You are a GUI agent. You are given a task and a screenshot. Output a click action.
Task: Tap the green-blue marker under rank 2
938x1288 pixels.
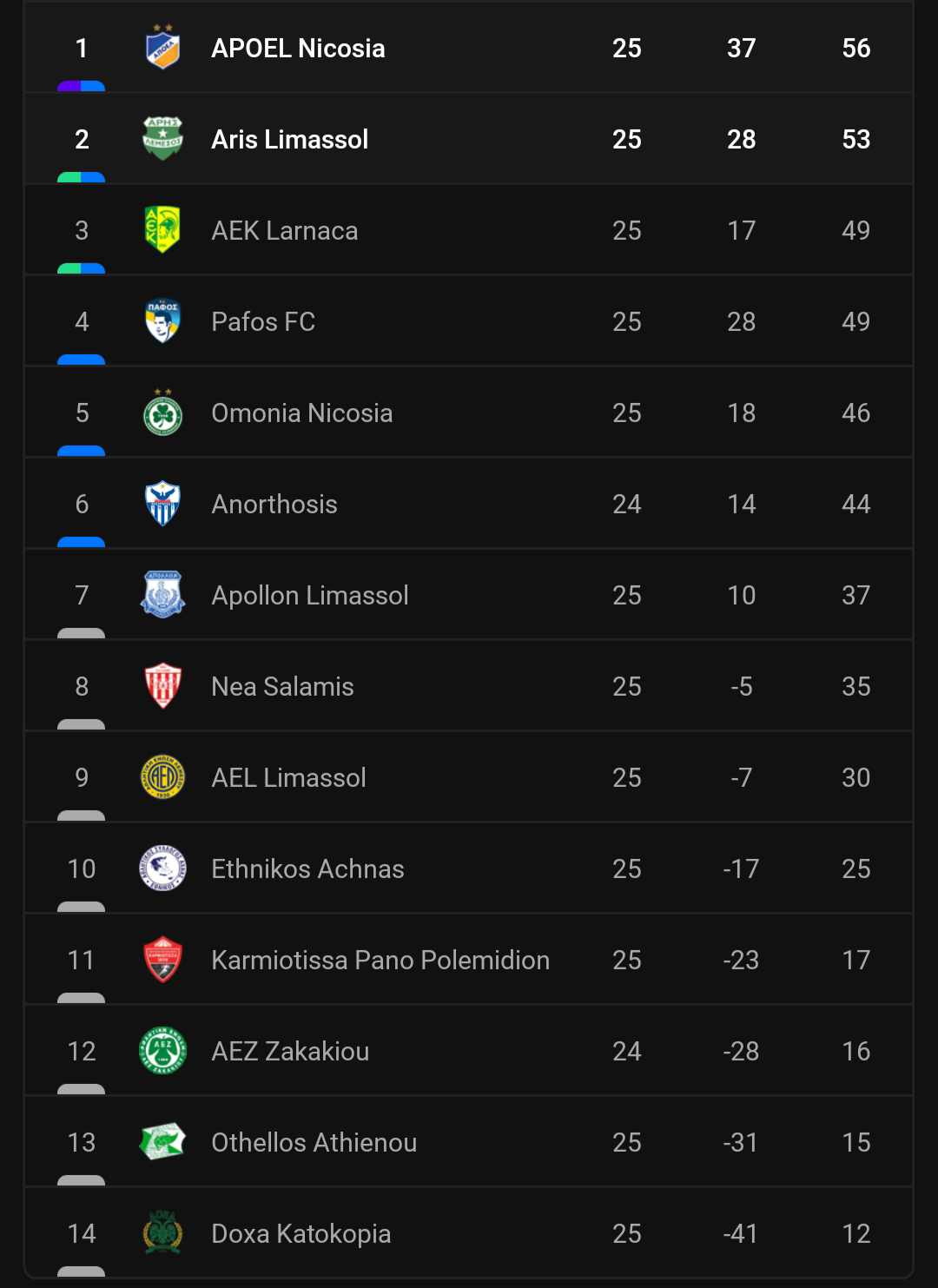coord(81,177)
